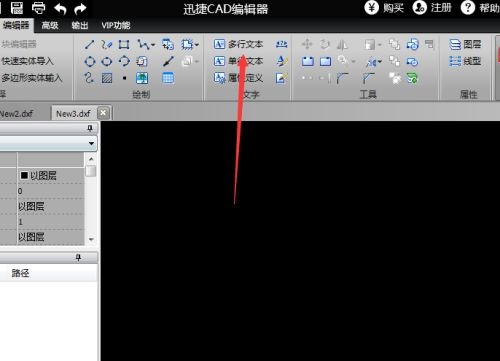Click the 购买 purchase button
500x361 pixels.
click(384, 7)
